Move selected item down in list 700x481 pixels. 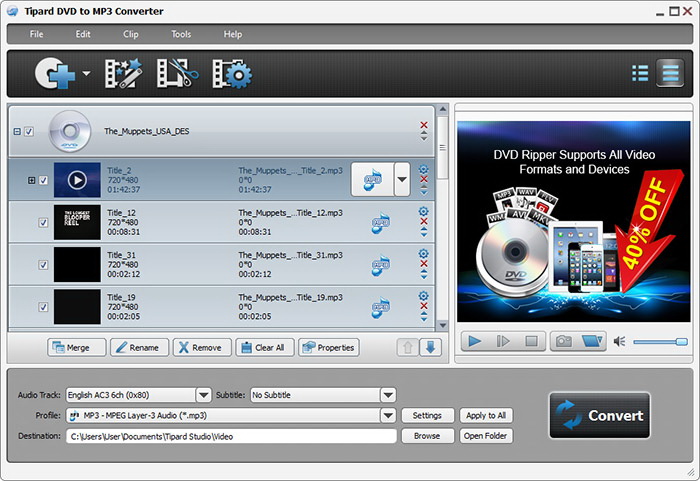click(x=430, y=347)
